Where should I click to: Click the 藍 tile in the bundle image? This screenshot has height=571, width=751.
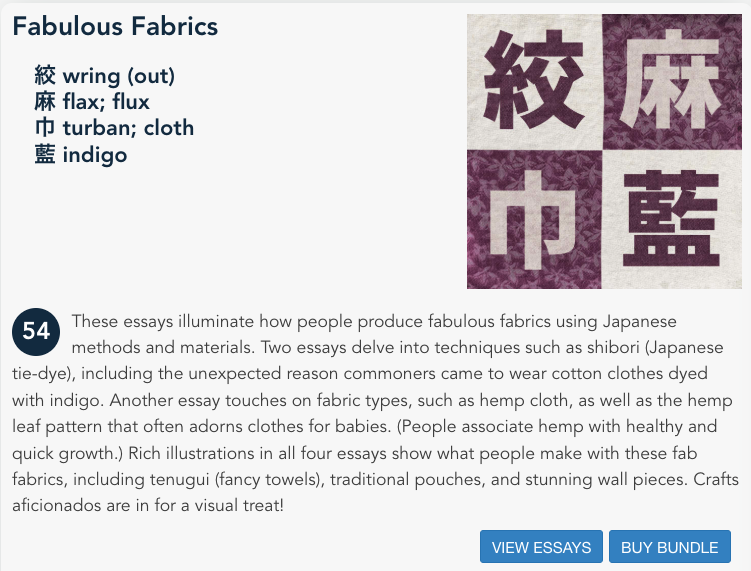tap(672, 219)
